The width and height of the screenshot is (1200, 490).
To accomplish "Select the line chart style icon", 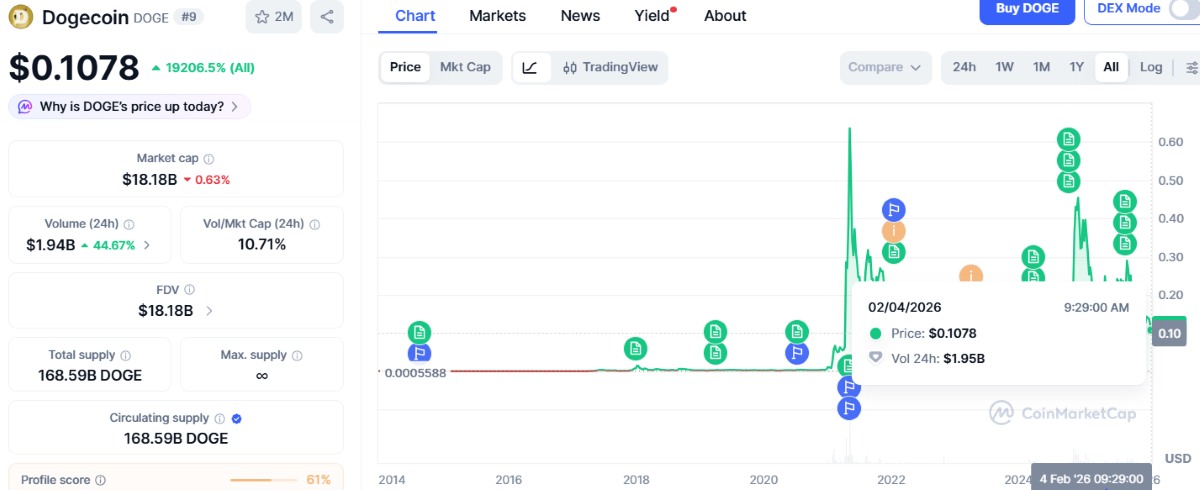I will pos(531,67).
